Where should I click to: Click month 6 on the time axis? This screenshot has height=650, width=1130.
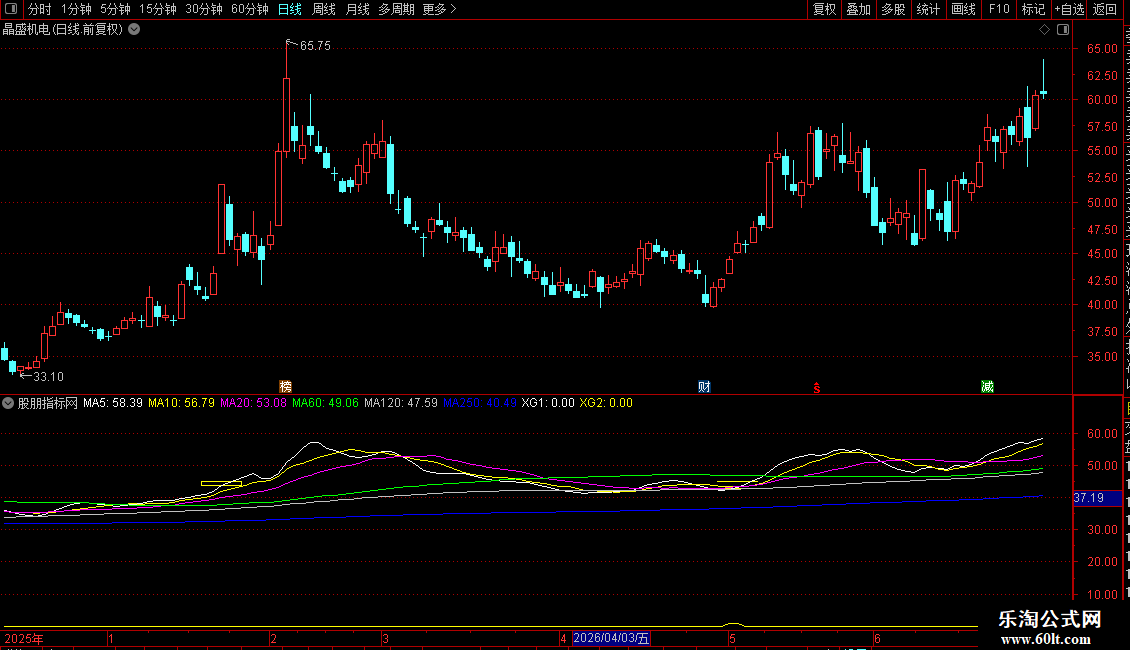point(877,638)
